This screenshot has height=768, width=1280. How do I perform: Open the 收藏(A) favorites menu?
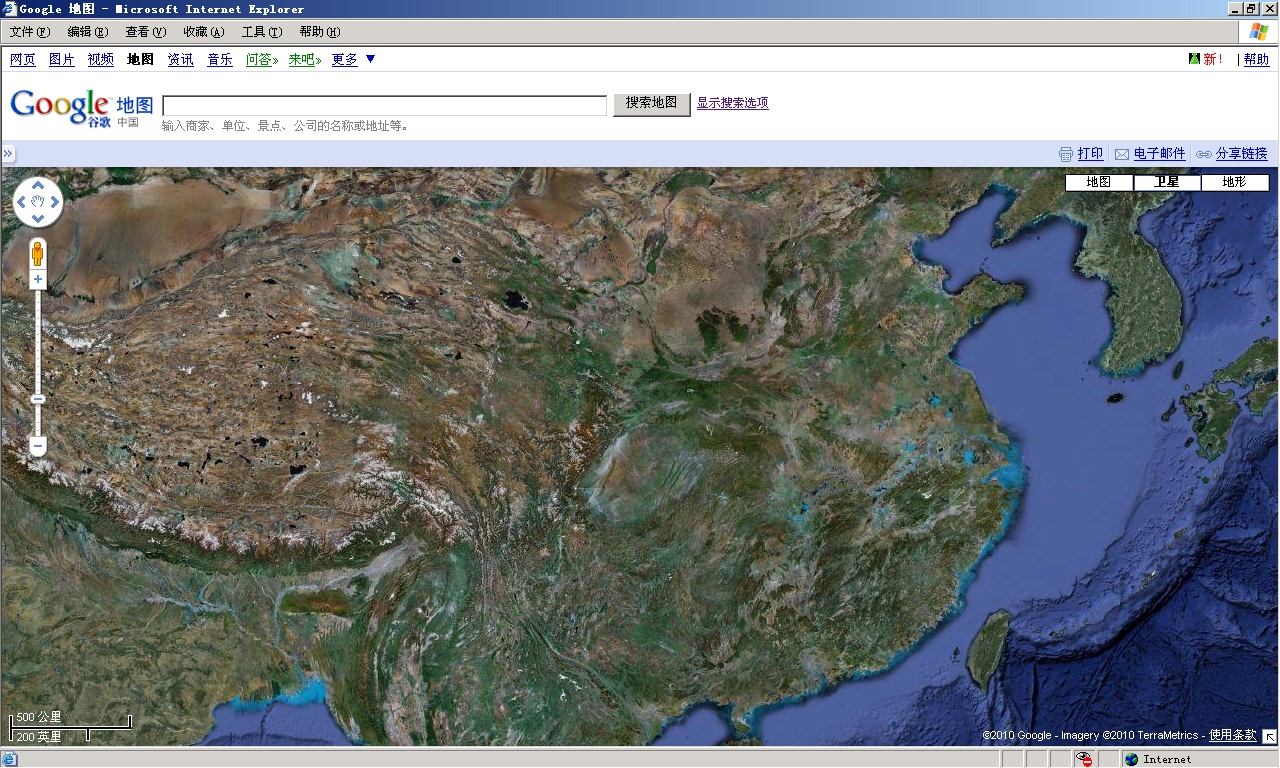coord(203,32)
